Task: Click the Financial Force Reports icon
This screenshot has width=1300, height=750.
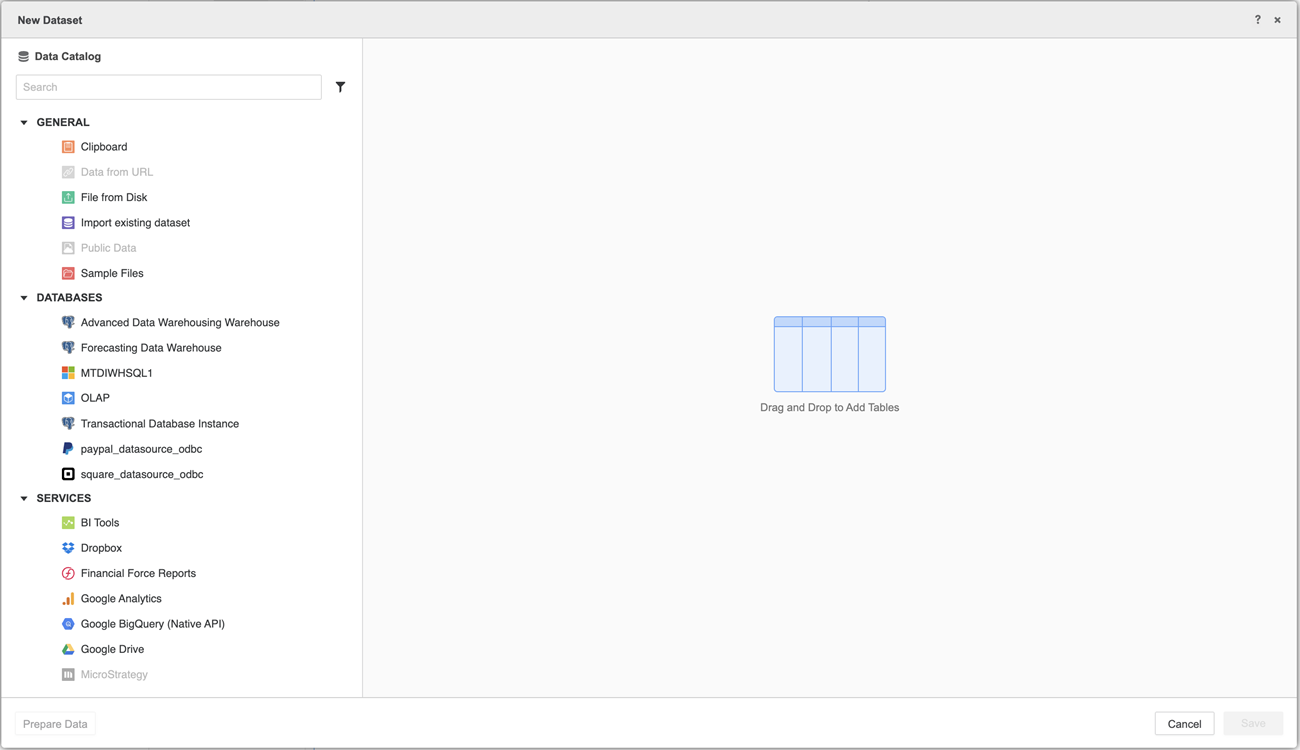Action: pyautogui.click(x=68, y=574)
